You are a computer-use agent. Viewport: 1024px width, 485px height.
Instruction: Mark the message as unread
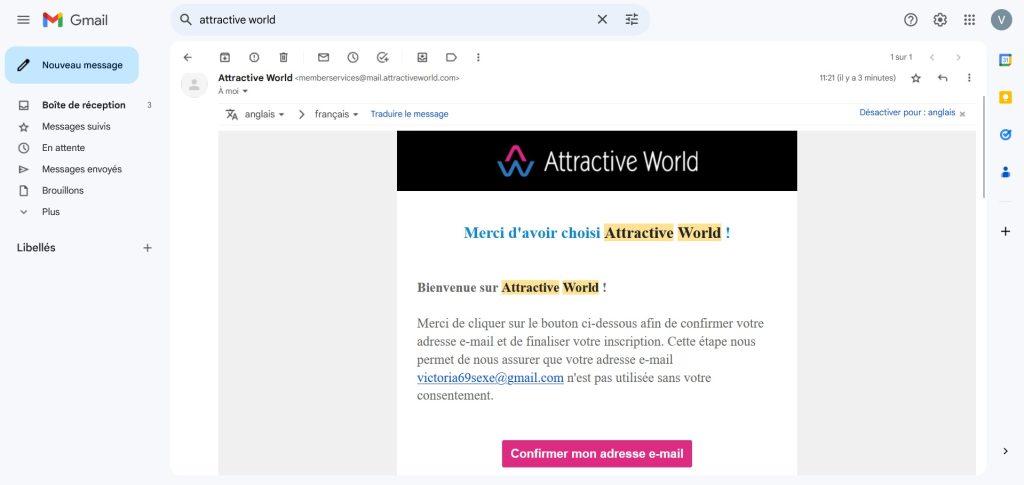click(323, 57)
